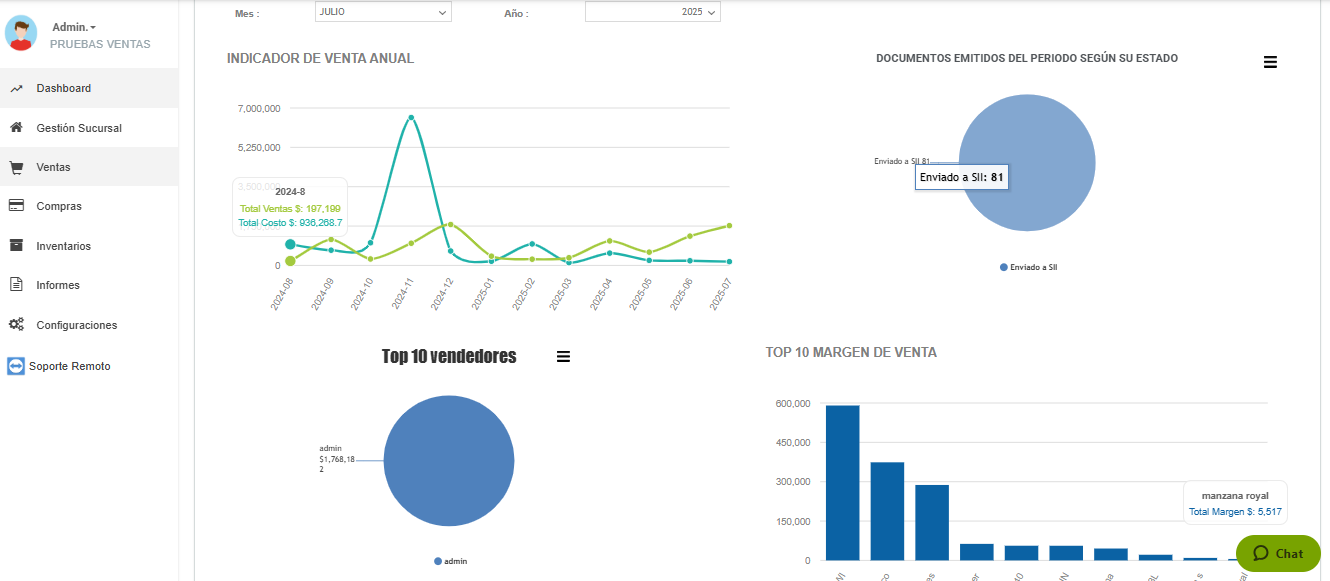Screen dimensions: 1330x581
Task: Click the Gestión Sucursal home icon
Action: pos(16,128)
